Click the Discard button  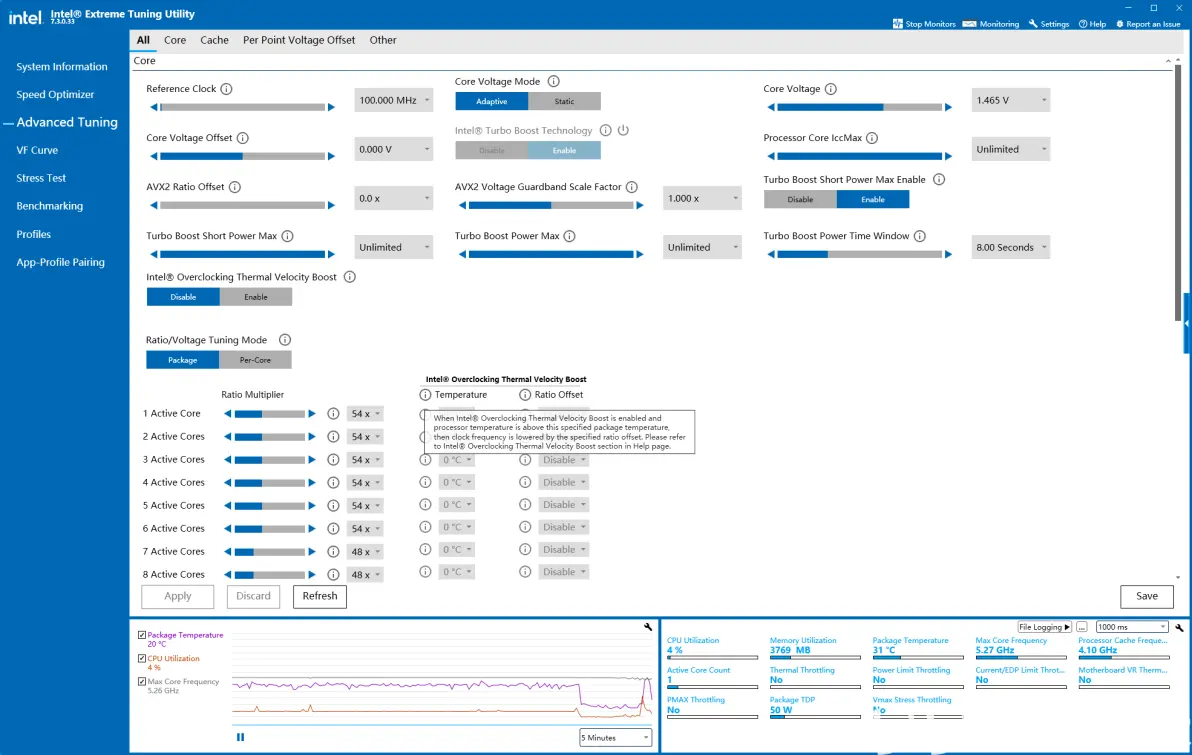pyautogui.click(x=253, y=596)
